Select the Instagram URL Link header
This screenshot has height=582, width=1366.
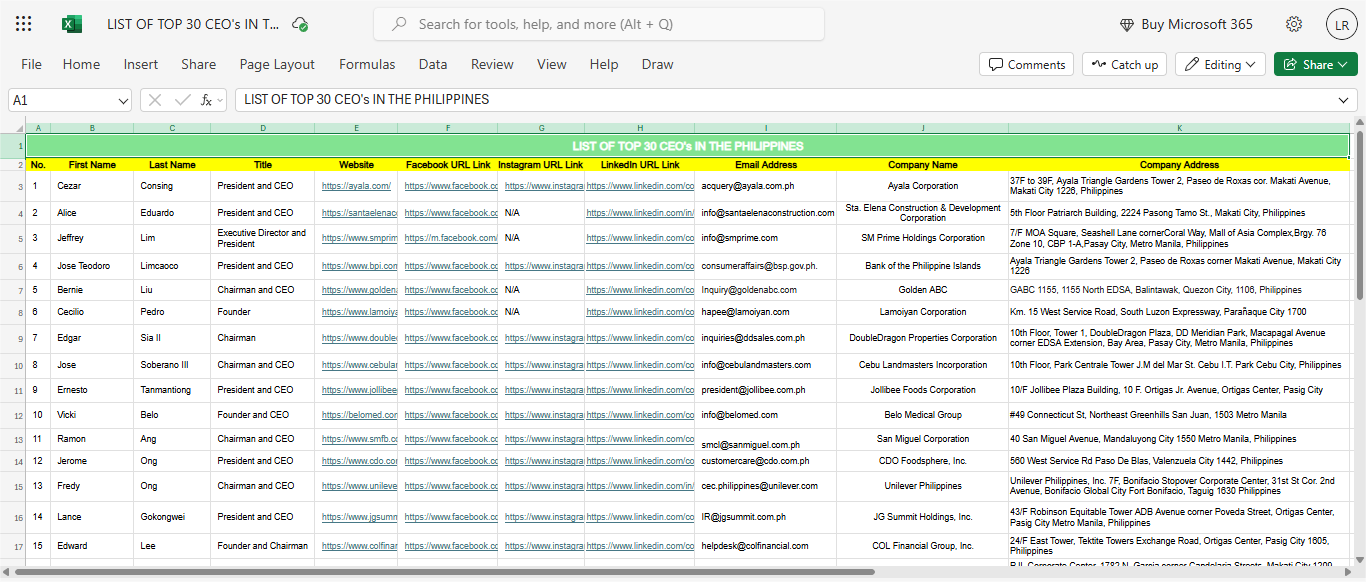[541, 164]
